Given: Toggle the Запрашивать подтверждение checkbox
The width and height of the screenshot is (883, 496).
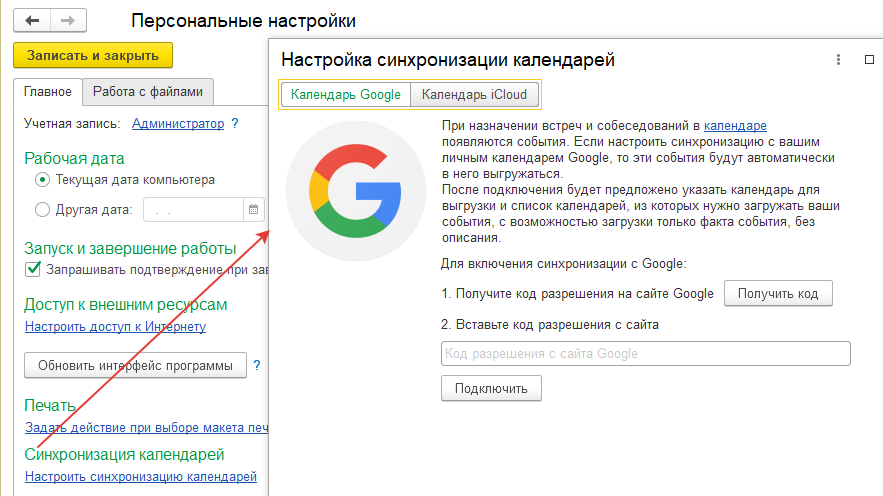Looking at the screenshot, I should [x=33, y=269].
